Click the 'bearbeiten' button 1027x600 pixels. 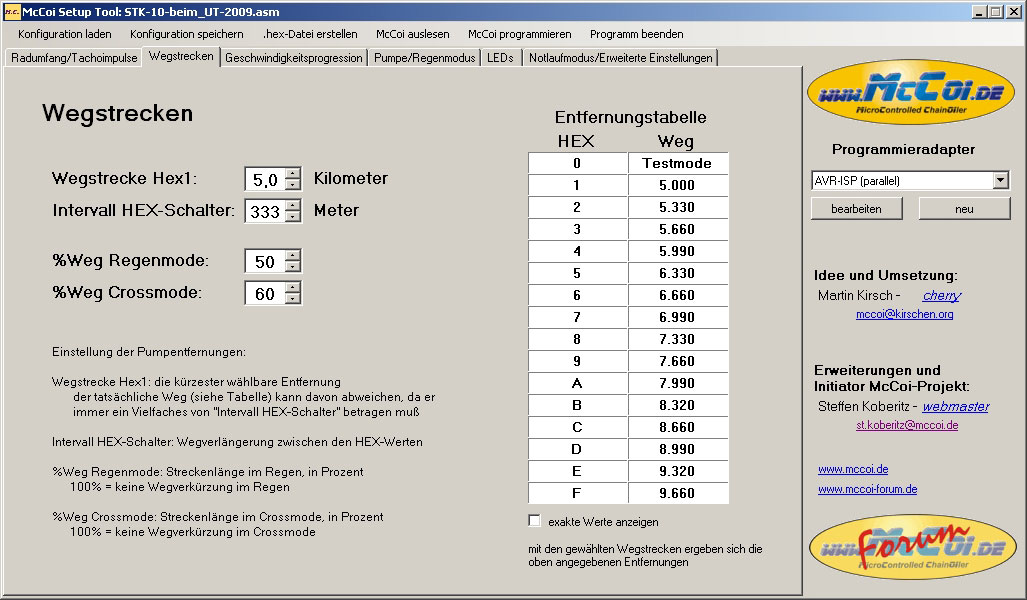pos(856,209)
